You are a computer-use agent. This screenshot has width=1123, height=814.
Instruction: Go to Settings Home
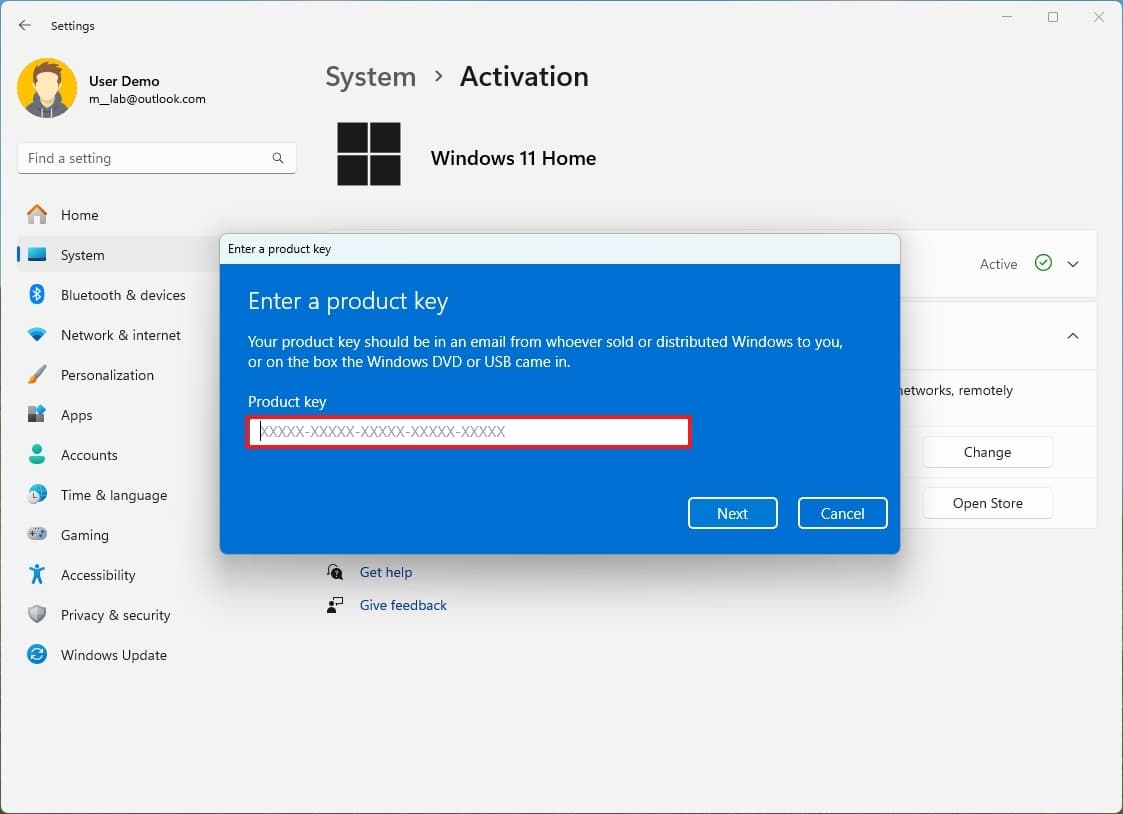coord(80,215)
